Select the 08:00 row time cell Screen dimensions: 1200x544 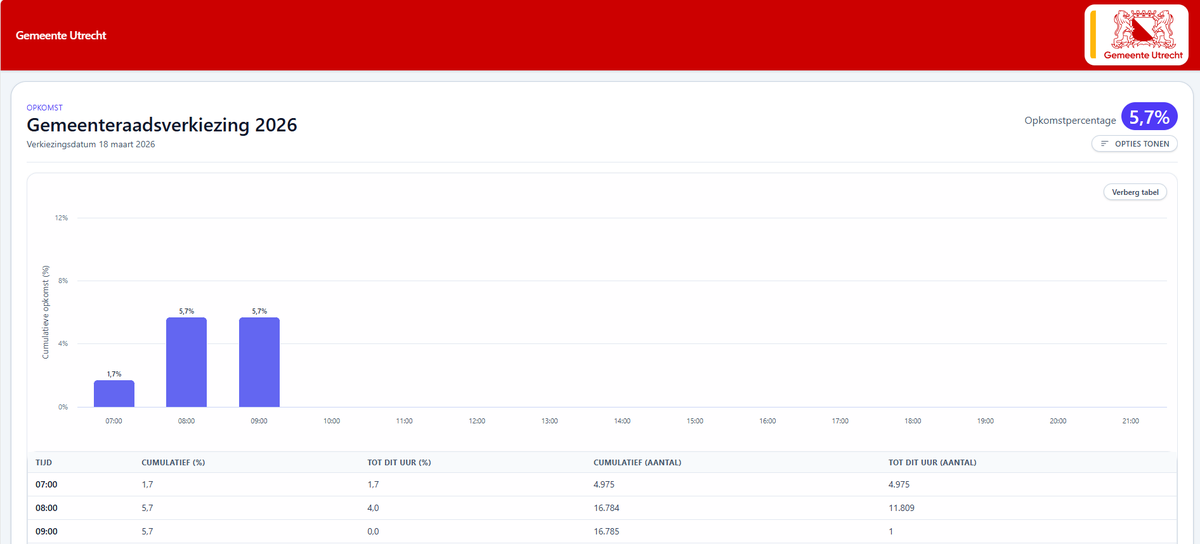45,508
